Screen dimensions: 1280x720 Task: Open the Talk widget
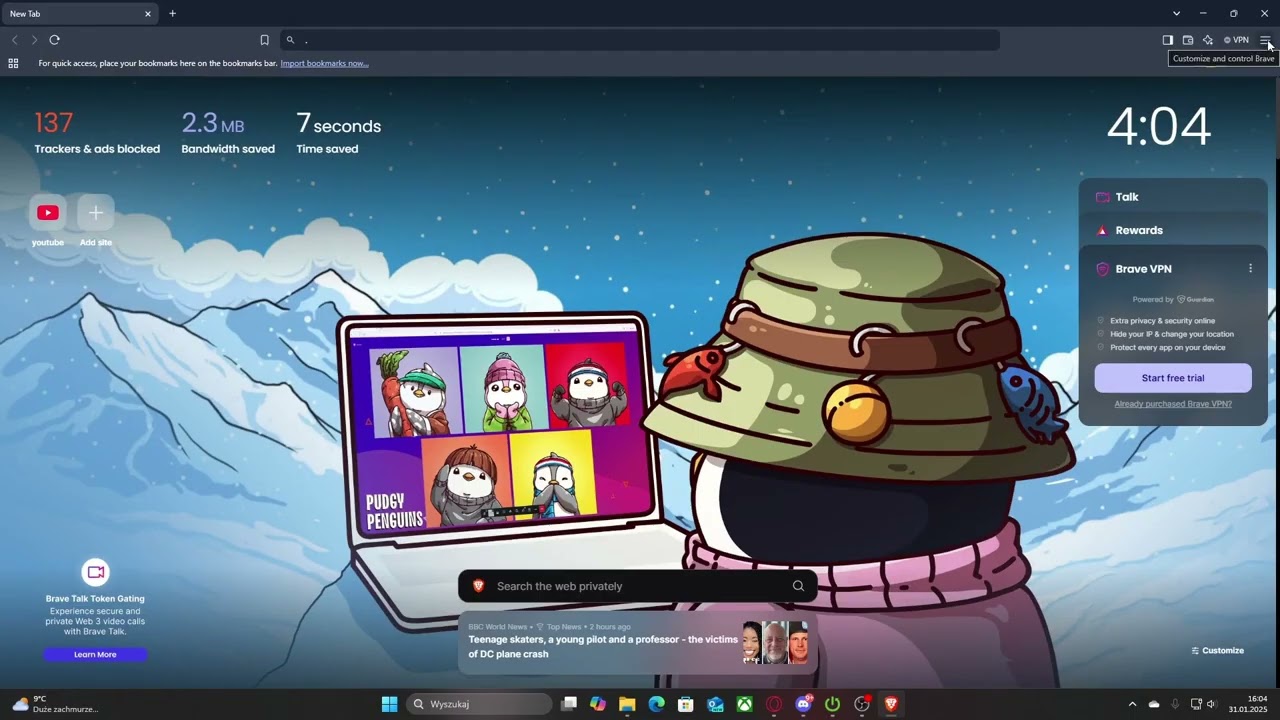click(1173, 197)
